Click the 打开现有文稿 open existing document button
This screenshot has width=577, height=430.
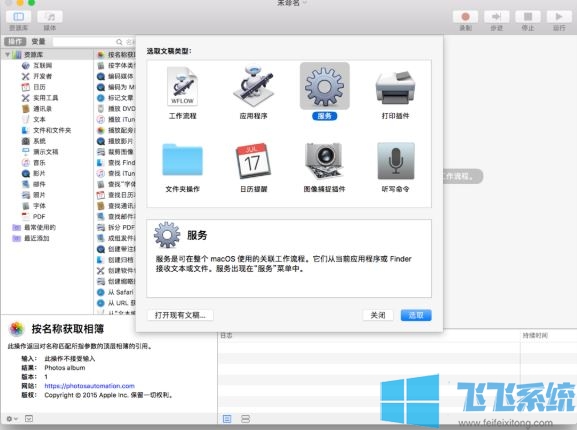pos(180,315)
